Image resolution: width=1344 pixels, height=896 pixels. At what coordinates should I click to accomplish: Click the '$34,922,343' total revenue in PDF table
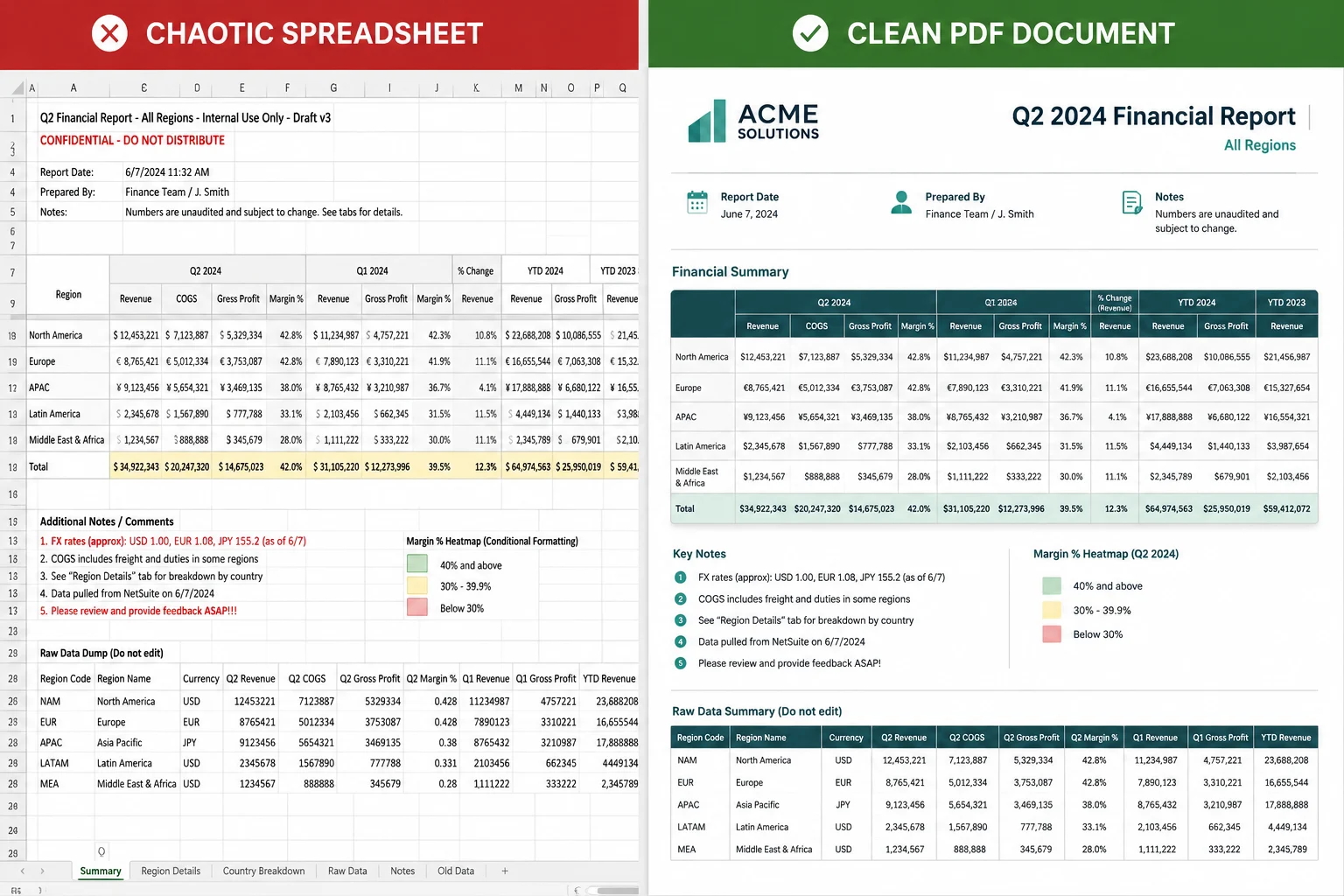(x=763, y=508)
